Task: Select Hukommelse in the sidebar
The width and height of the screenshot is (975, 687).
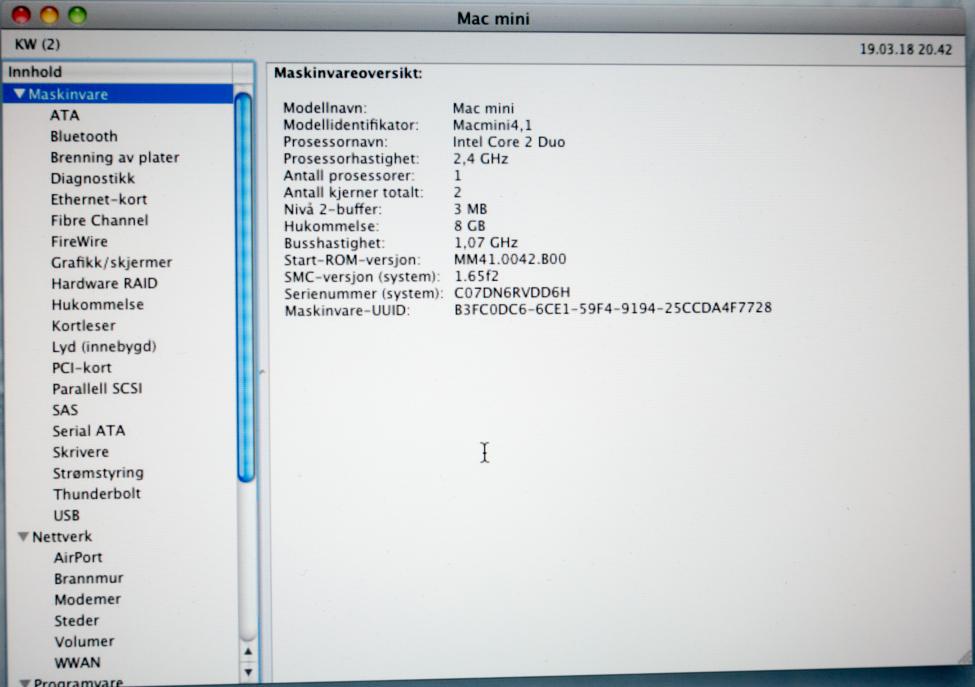Action: click(x=98, y=305)
